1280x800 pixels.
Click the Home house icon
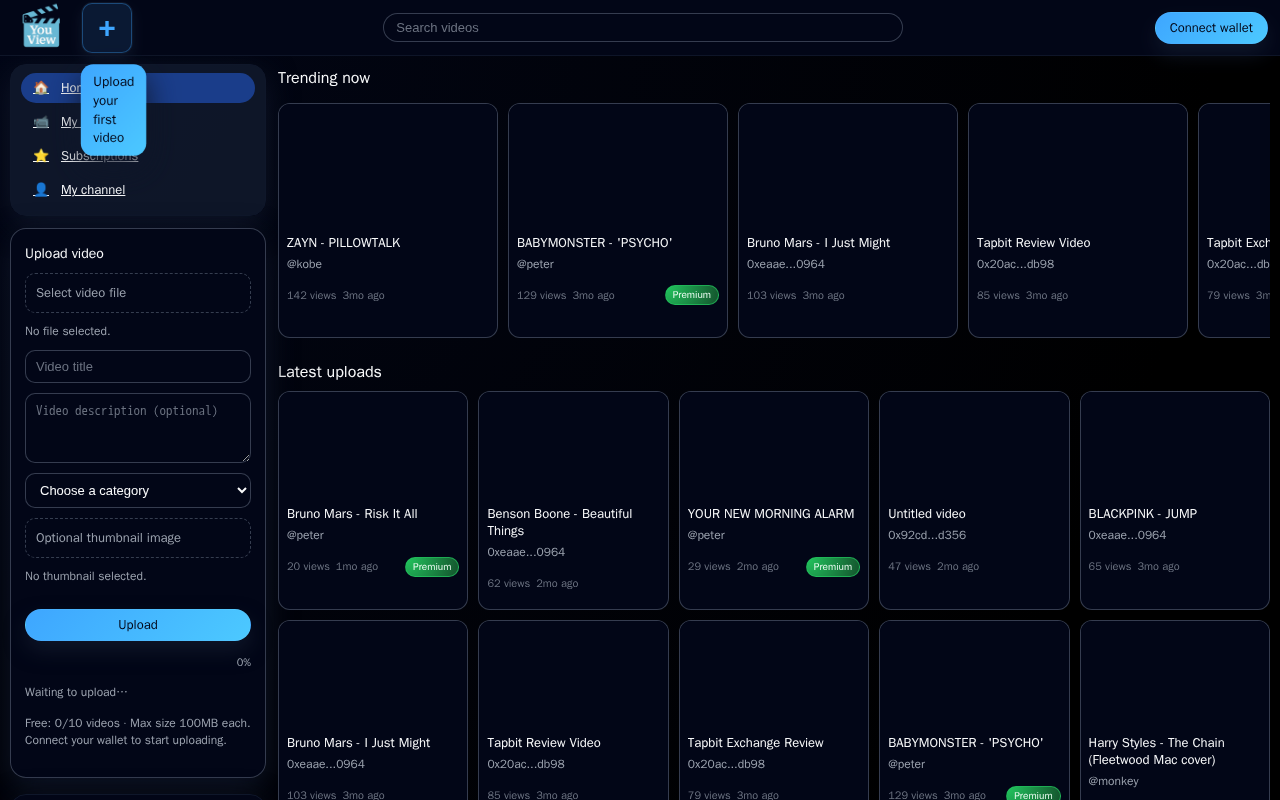coord(41,88)
